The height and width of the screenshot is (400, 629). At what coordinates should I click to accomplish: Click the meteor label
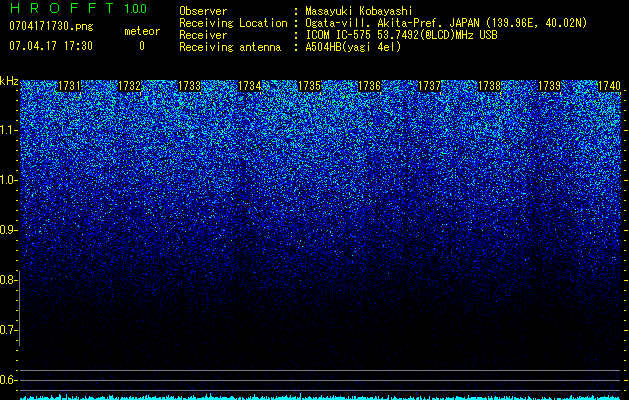pos(142,31)
